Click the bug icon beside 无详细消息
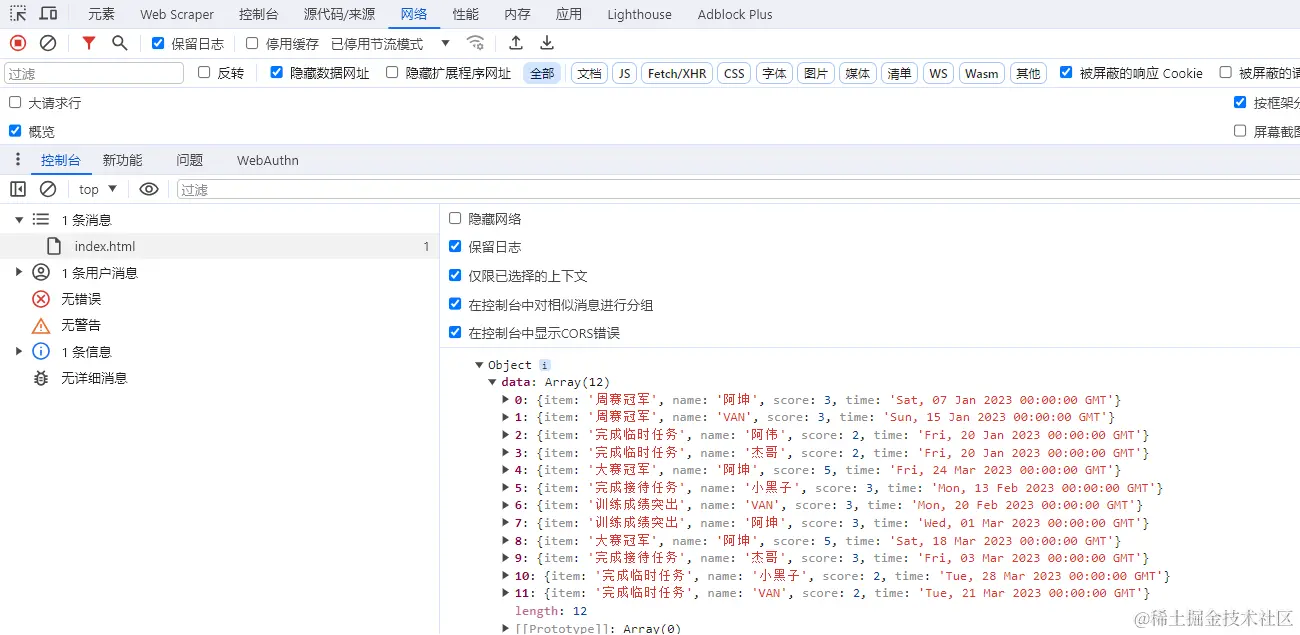The image size is (1300, 635). [41, 378]
